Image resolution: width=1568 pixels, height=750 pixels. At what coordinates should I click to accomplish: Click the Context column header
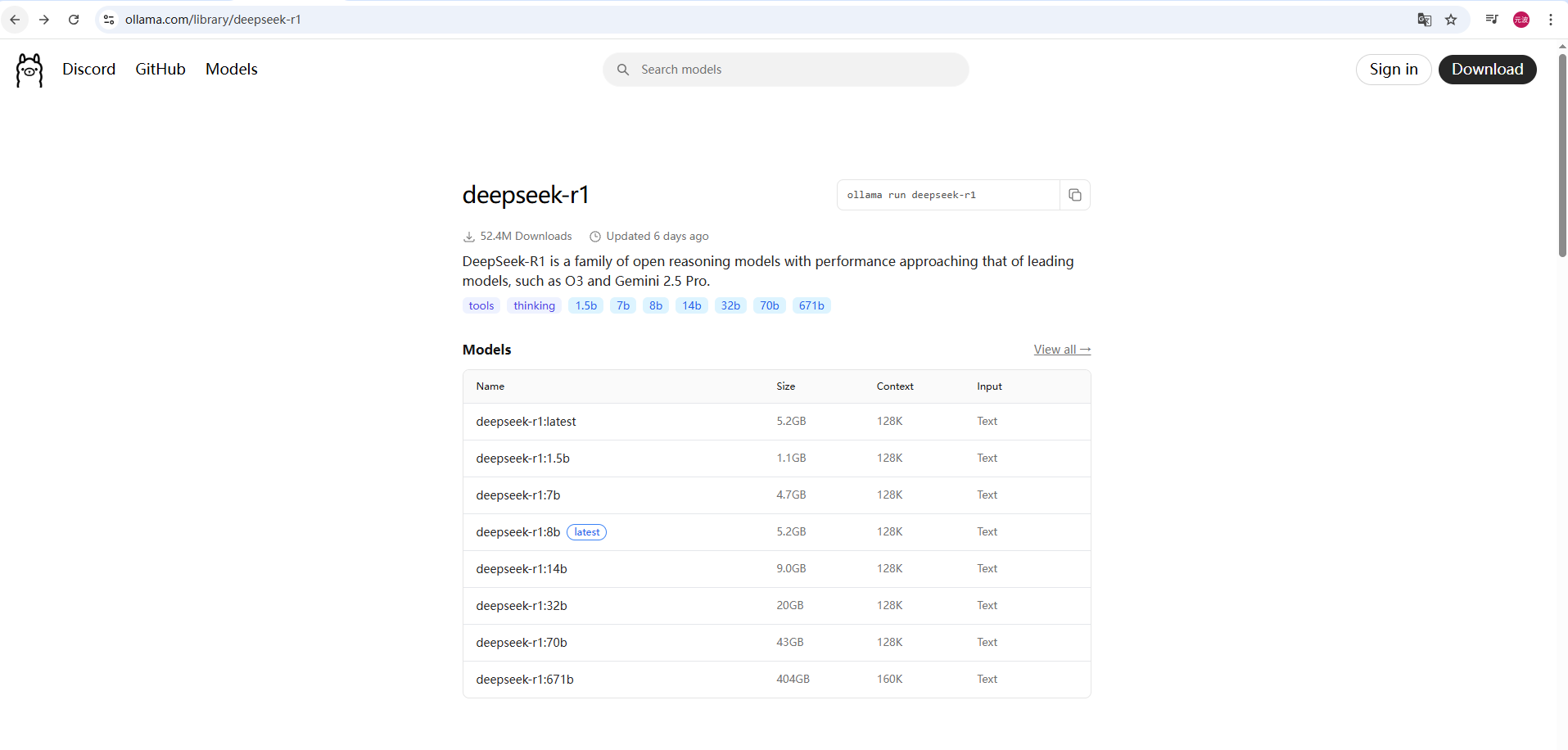pyautogui.click(x=895, y=386)
